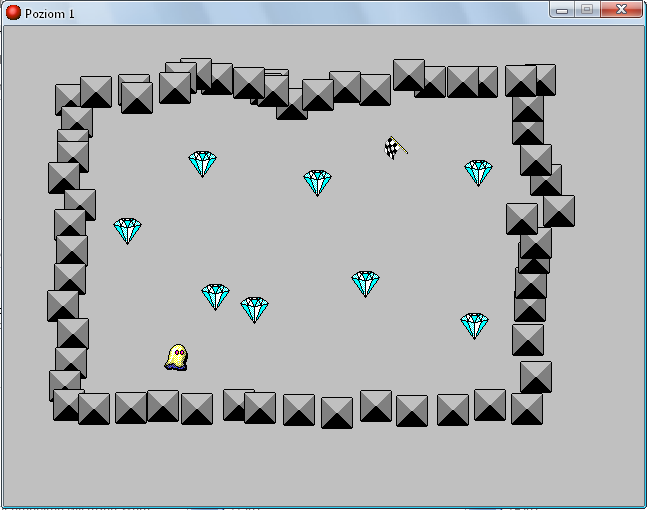Screen dimensions: 647x510
Task: Click the top wall block above the flag
Action: click(408, 75)
